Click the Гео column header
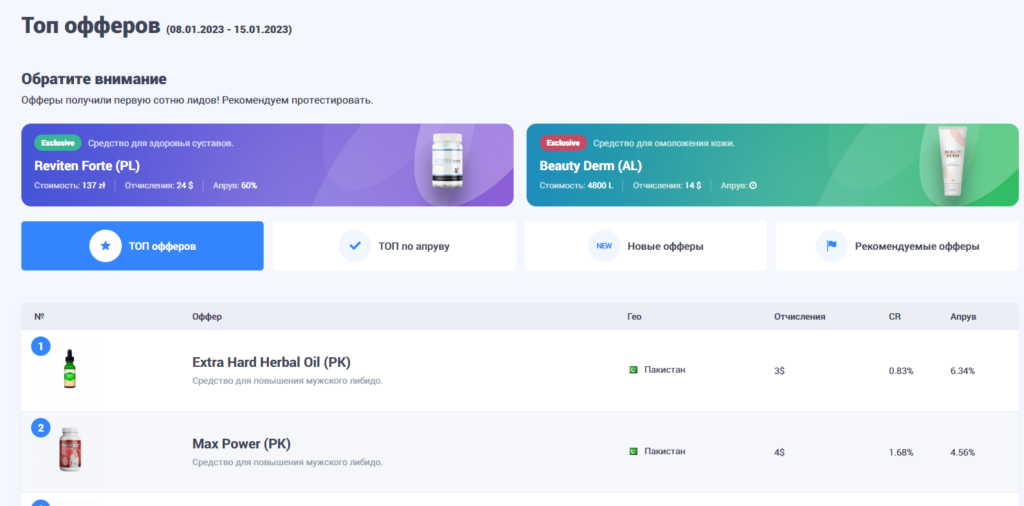This screenshot has width=1024, height=506. click(x=634, y=317)
